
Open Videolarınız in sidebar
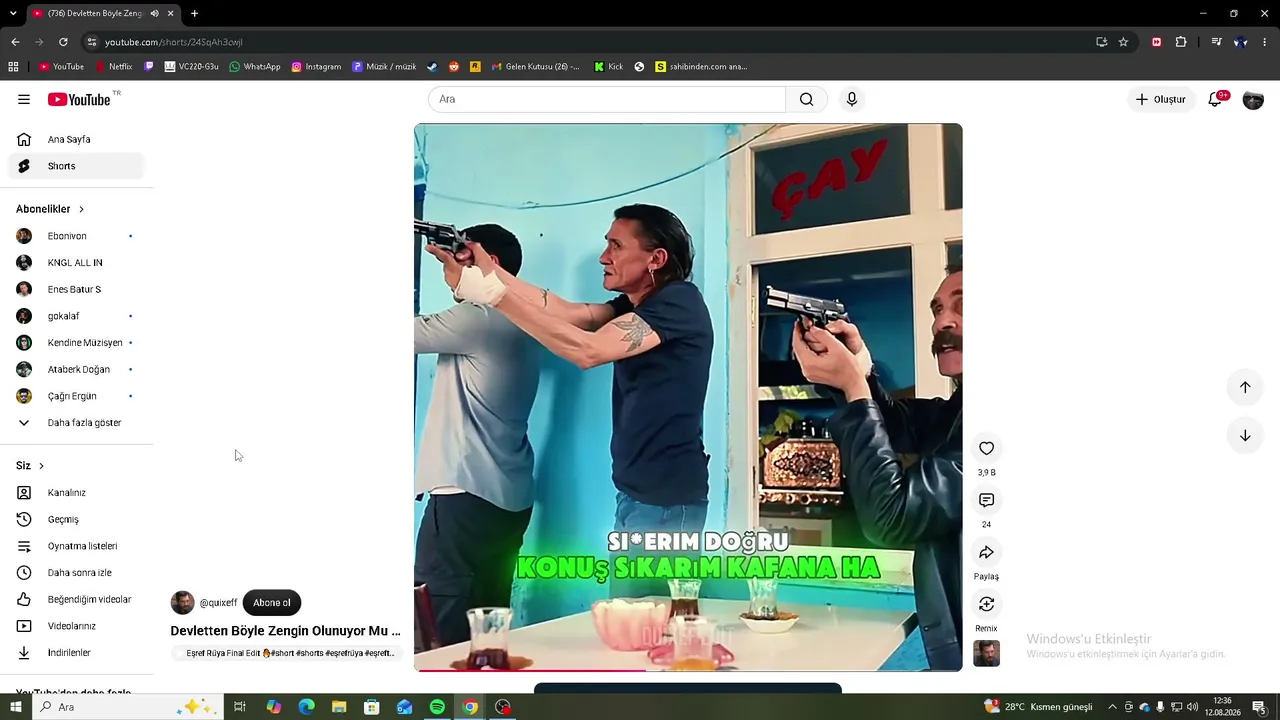pyautogui.click(x=76, y=626)
